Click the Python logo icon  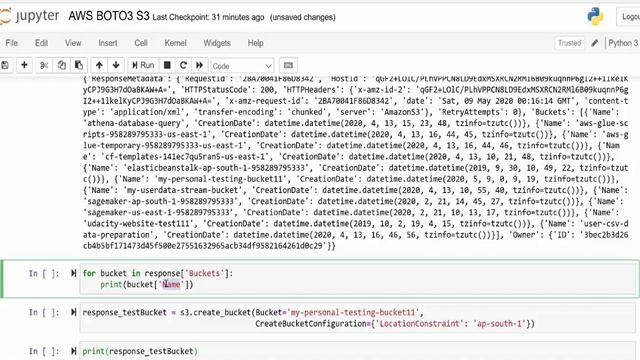tap(596, 16)
